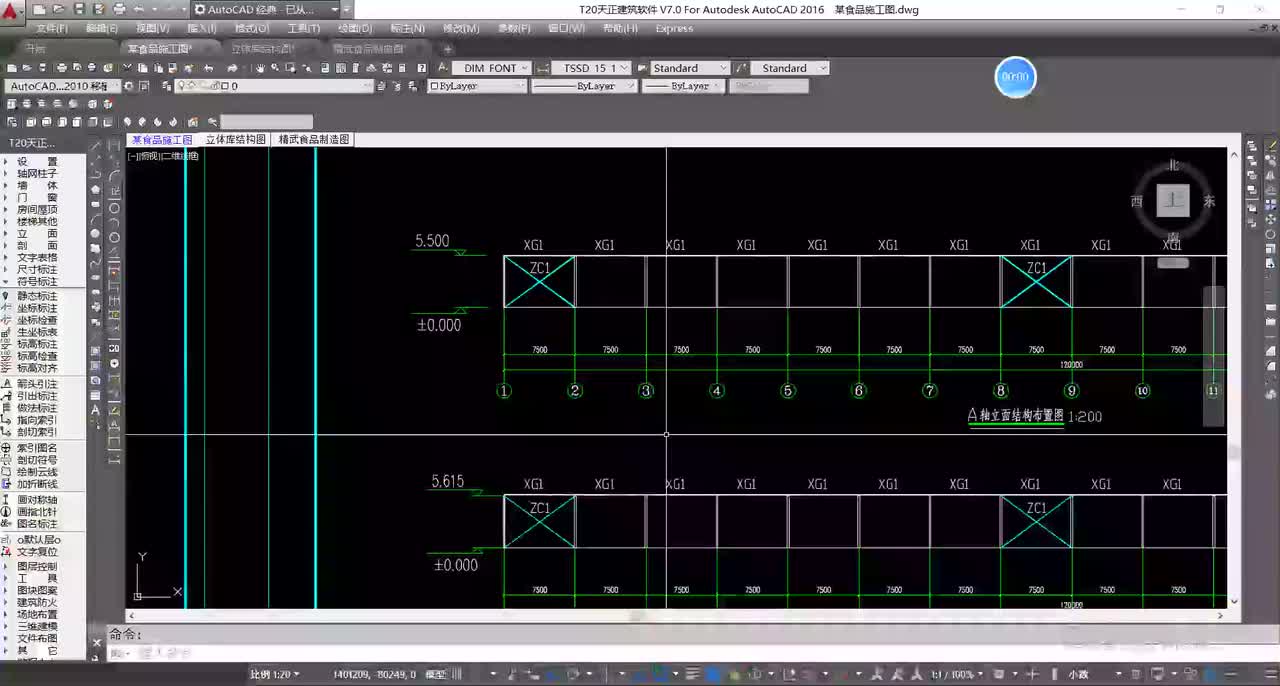Expand the 轴网柱子 menu group
Viewport: 1280px width, 686px height.
(36, 173)
